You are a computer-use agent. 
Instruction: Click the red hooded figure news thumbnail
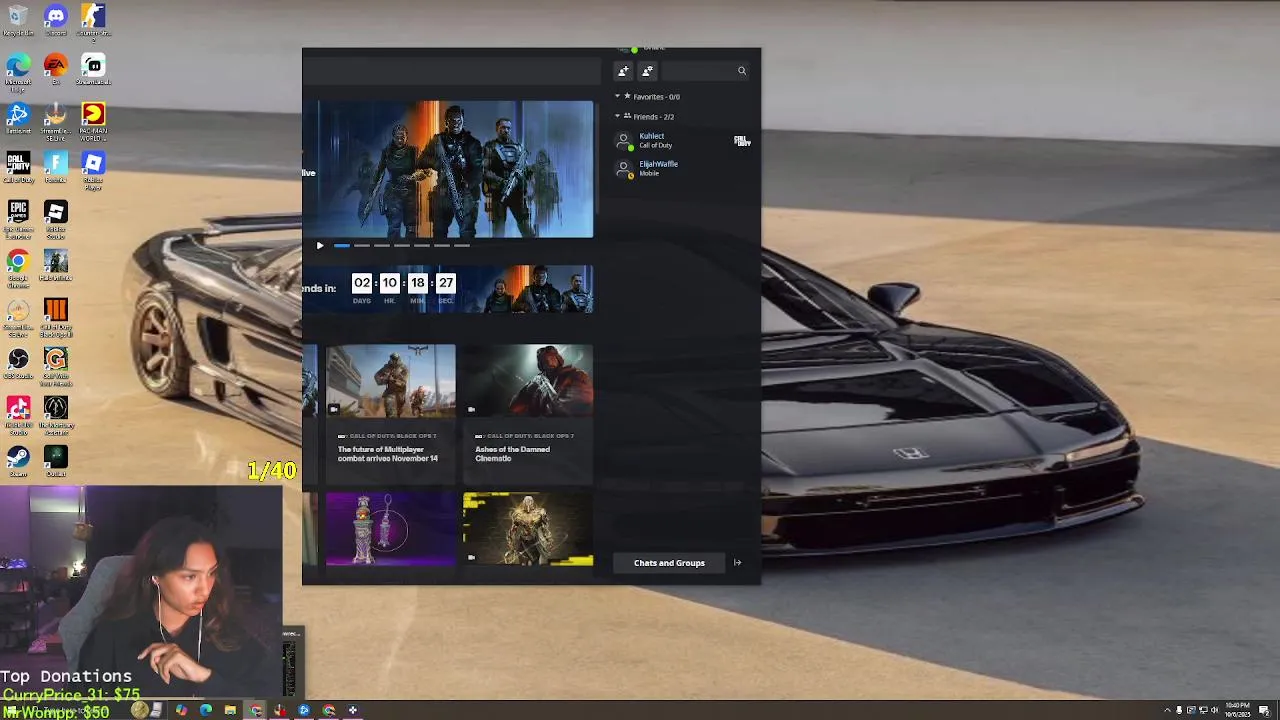pyautogui.click(x=528, y=381)
